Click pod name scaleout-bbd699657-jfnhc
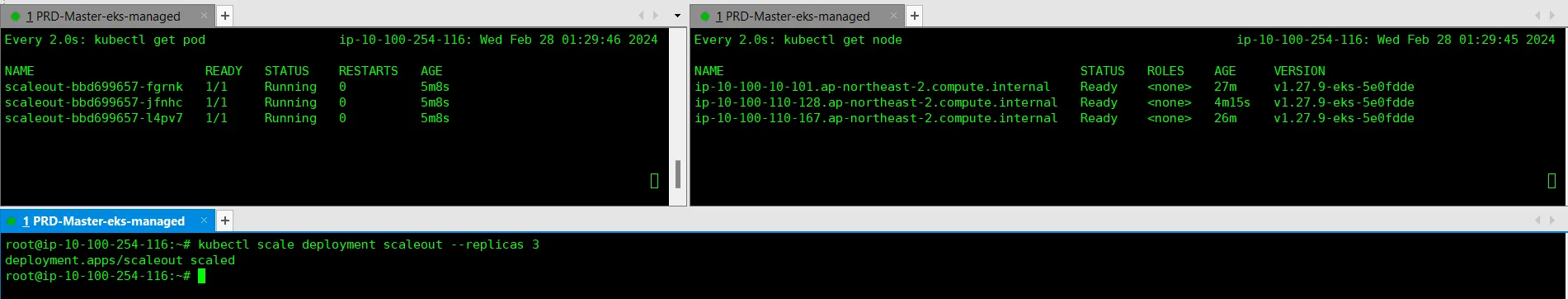Image resolution: width=1568 pixels, height=299 pixels. [94, 102]
